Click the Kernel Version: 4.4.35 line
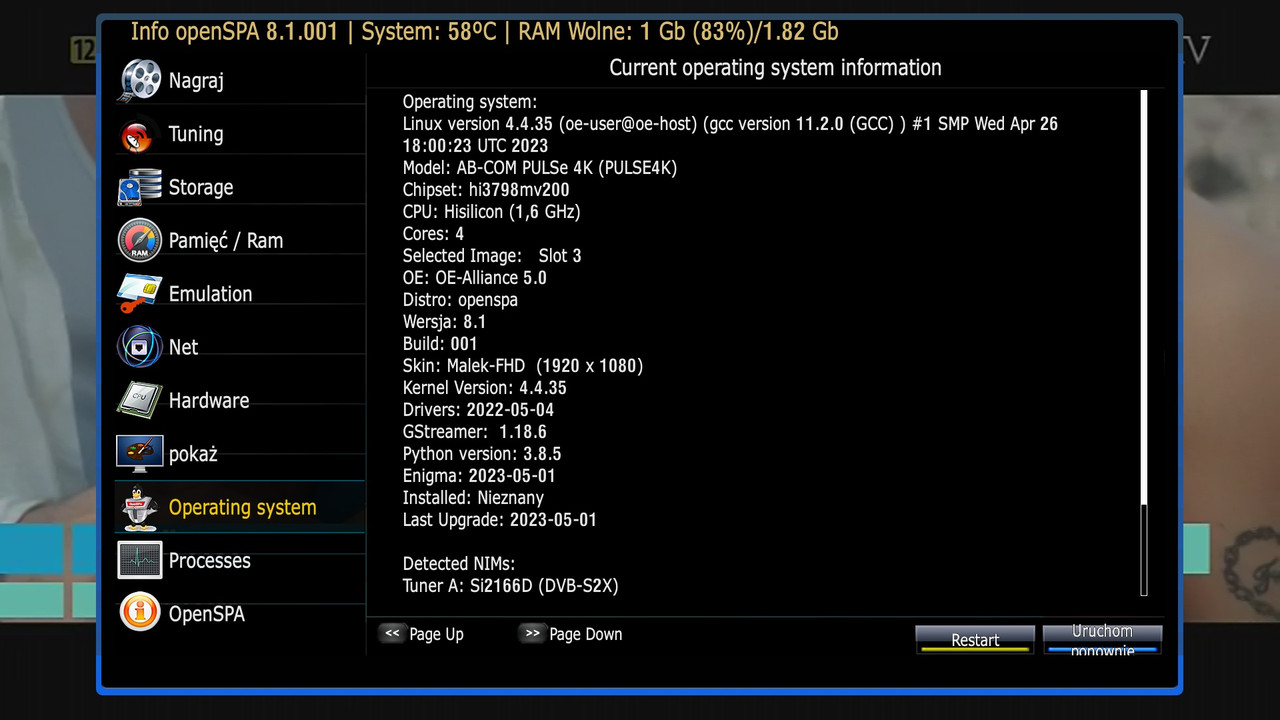Screen dimensions: 1280x720 [x=485, y=388]
